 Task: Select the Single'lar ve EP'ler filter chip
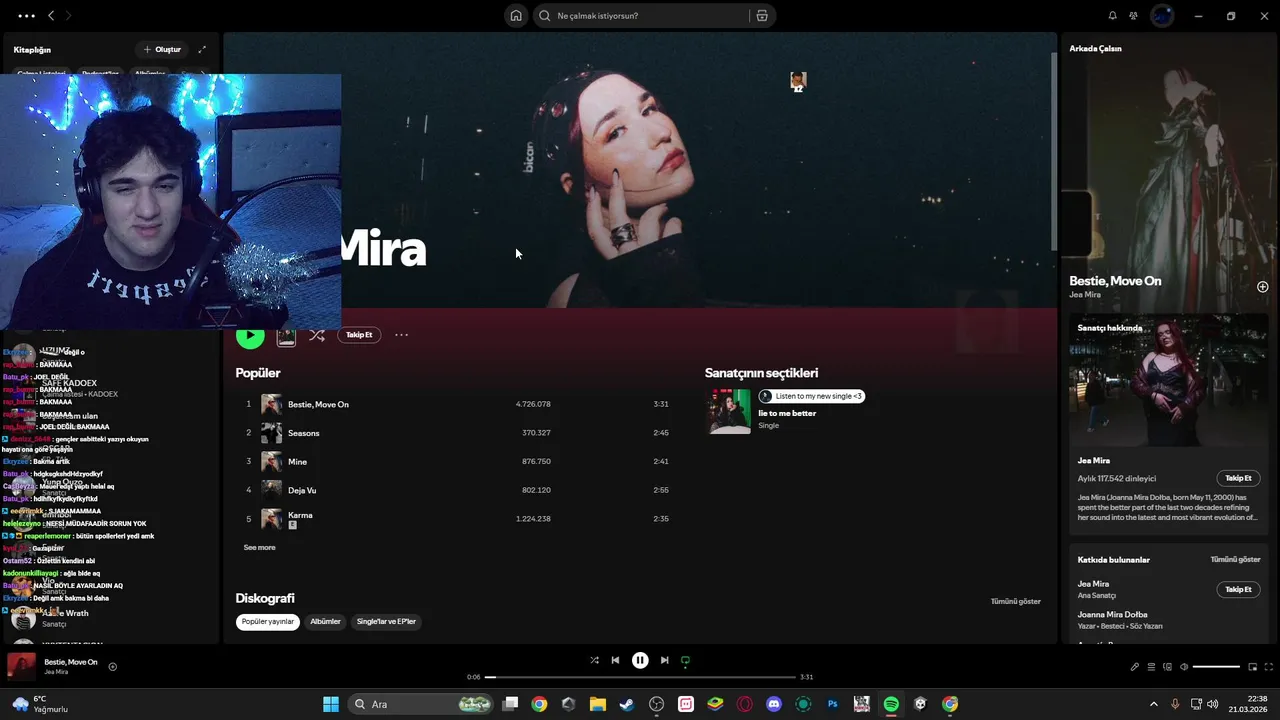(x=386, y=622)
